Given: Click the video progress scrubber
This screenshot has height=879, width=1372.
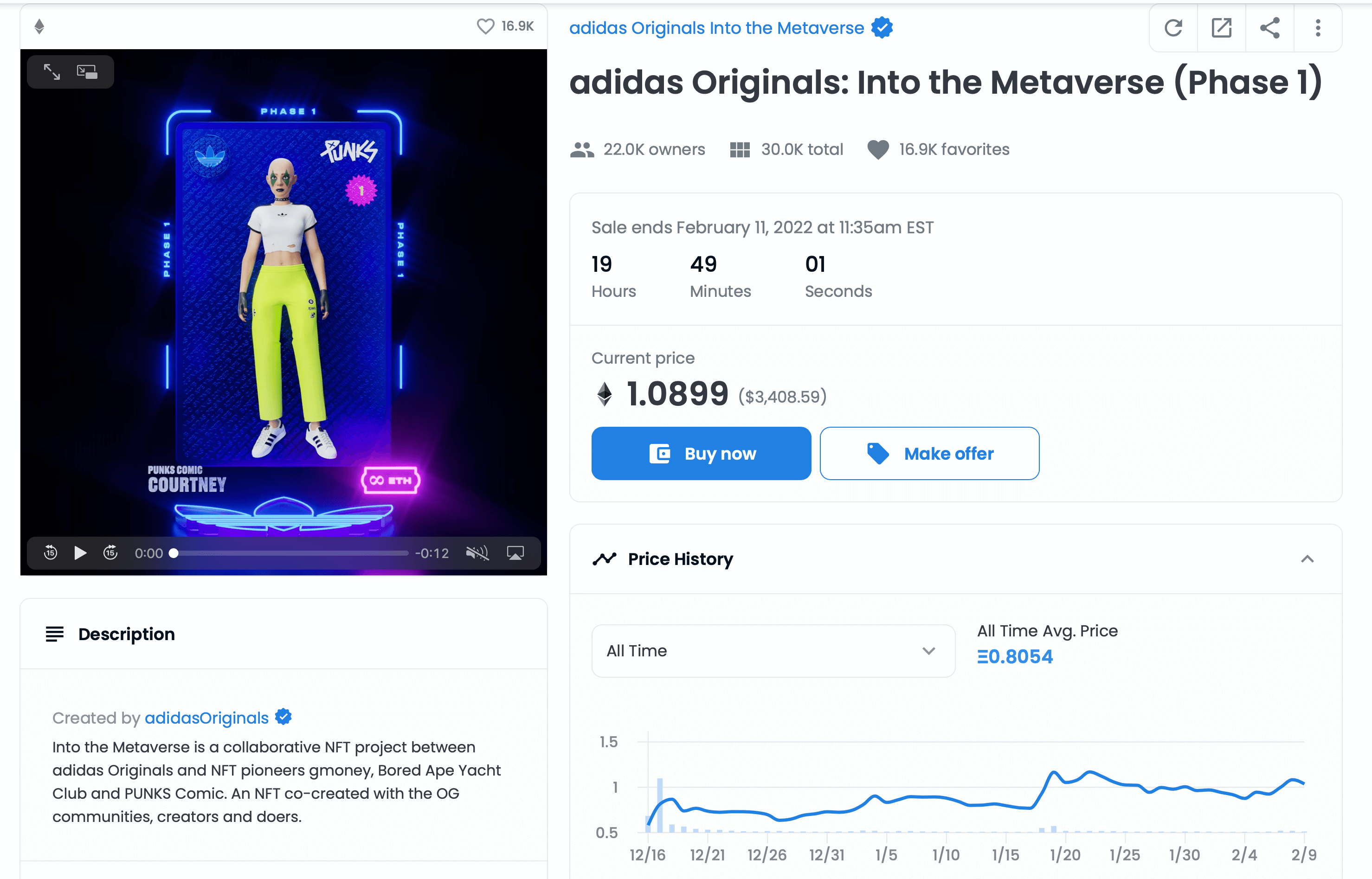Looking at the screenshot, I should coord(290,553).
